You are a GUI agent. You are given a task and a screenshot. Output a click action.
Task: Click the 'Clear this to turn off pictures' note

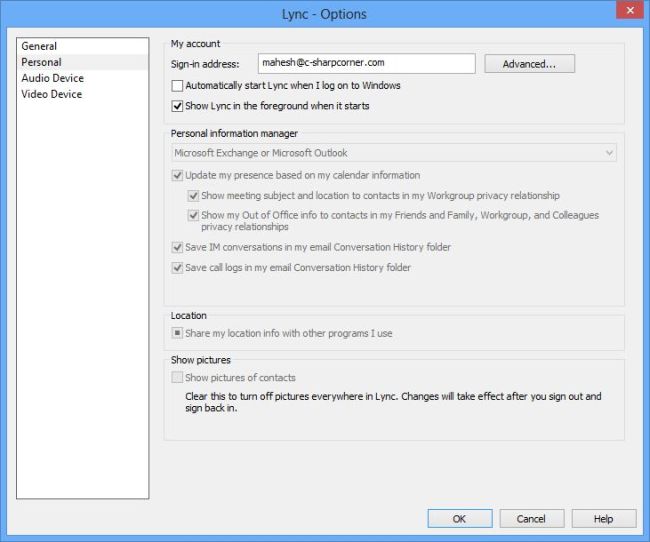tap(393, 402)
